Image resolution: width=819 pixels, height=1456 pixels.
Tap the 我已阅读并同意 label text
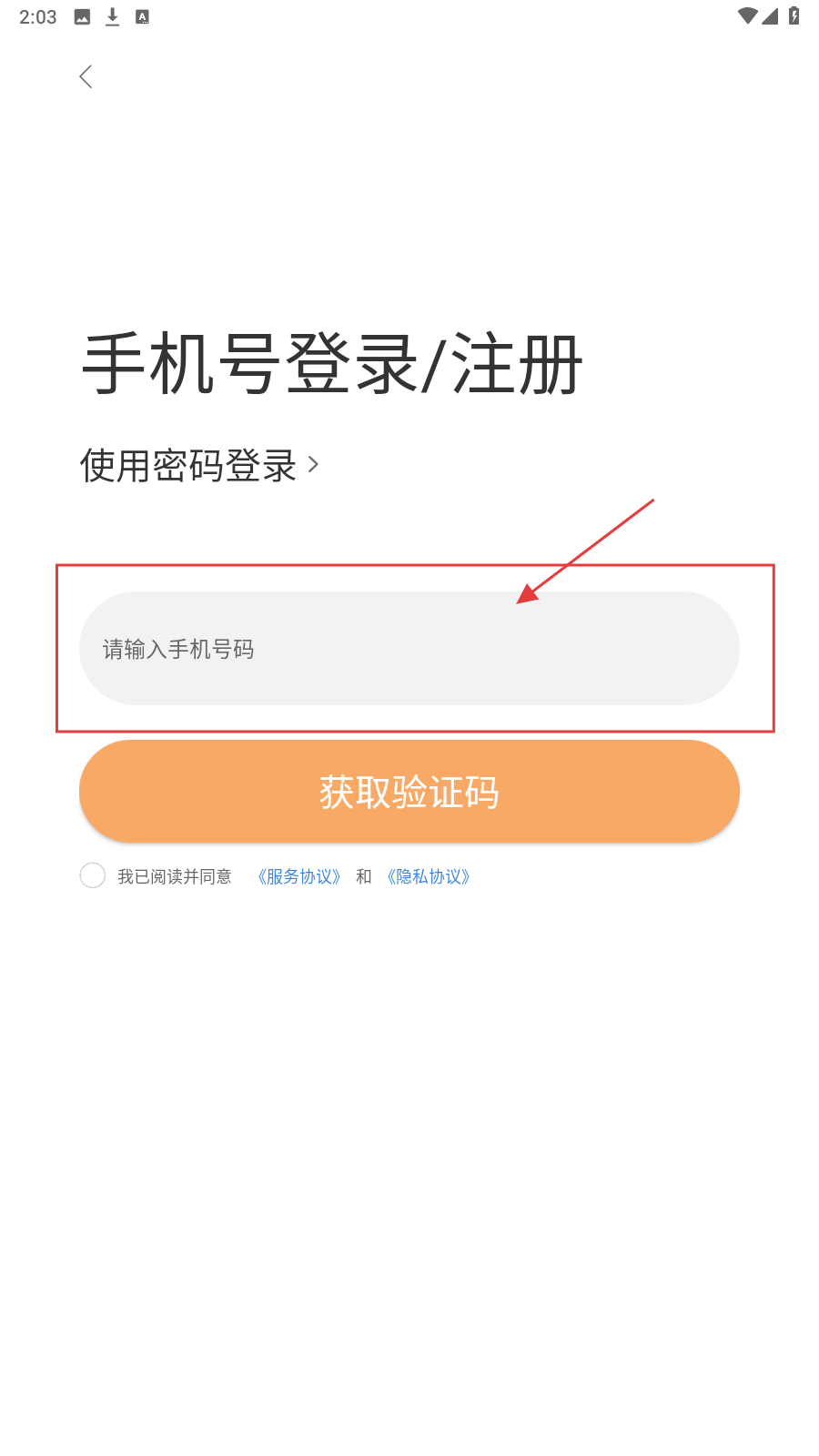(x=175, y=876)
